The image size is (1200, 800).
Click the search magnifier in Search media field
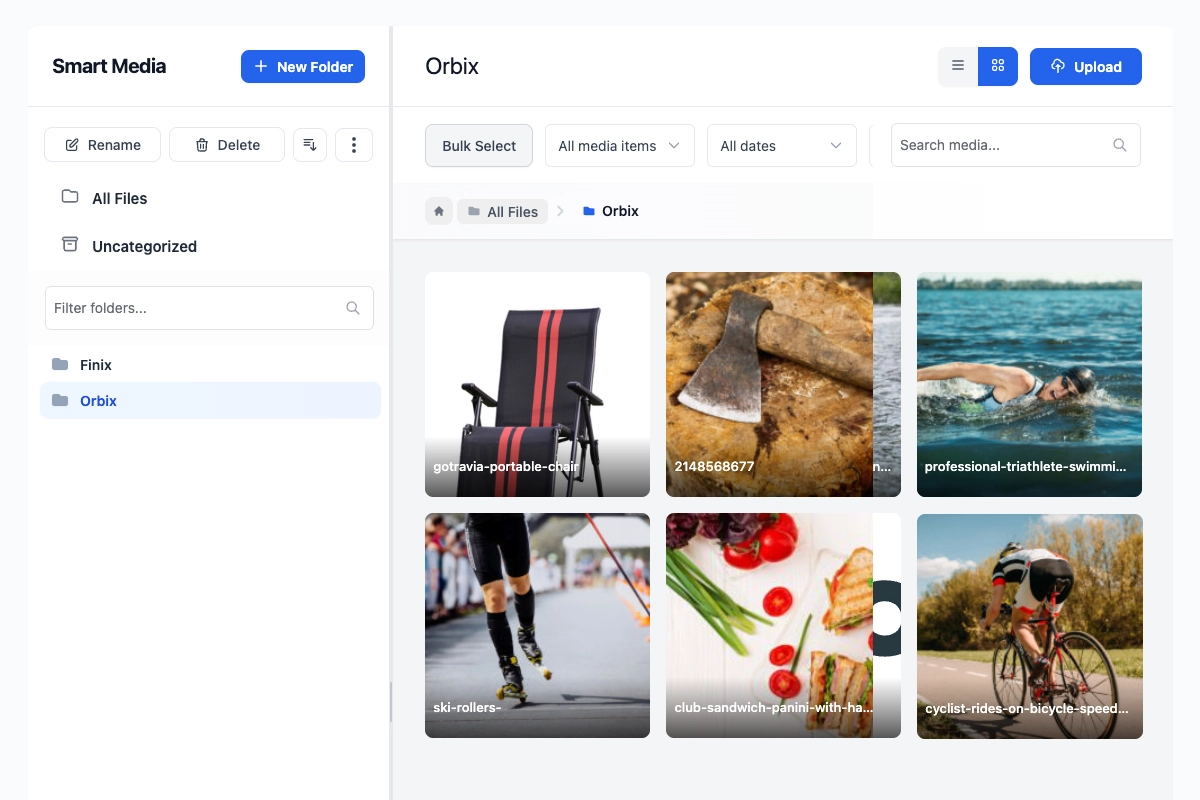1119,145
